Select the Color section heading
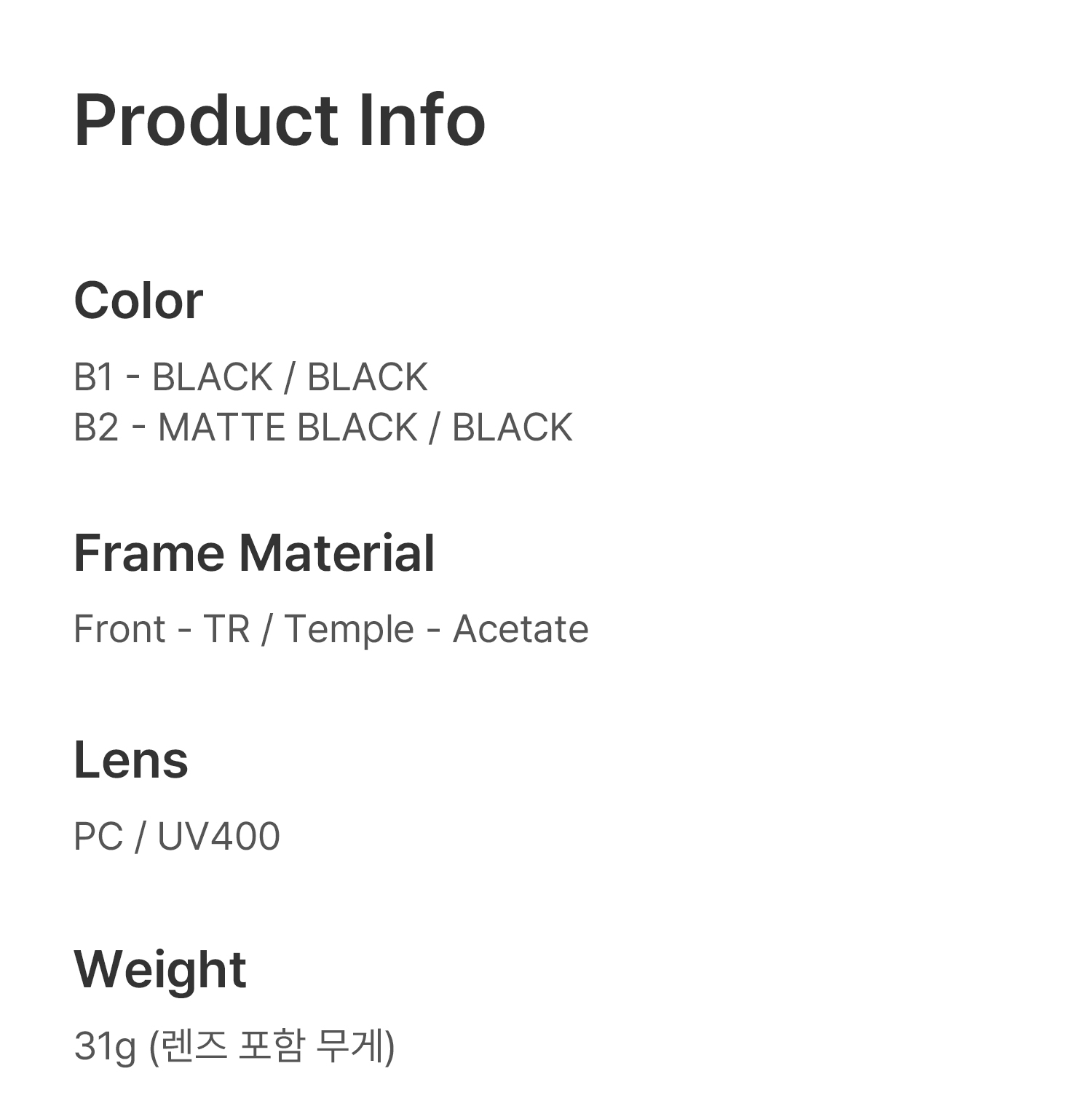 tap(138, 301)
